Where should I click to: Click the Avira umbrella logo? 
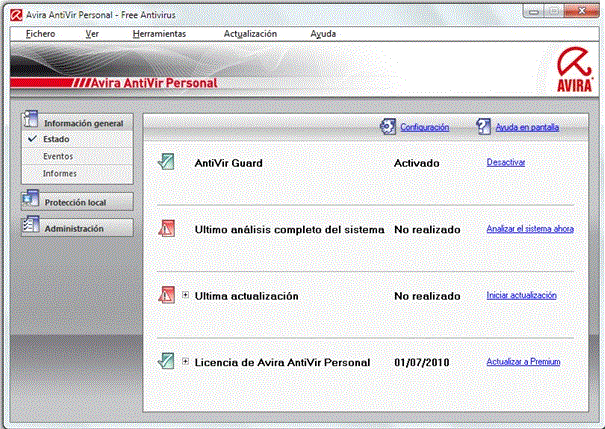pyautogui.click(x=574, y=69)
